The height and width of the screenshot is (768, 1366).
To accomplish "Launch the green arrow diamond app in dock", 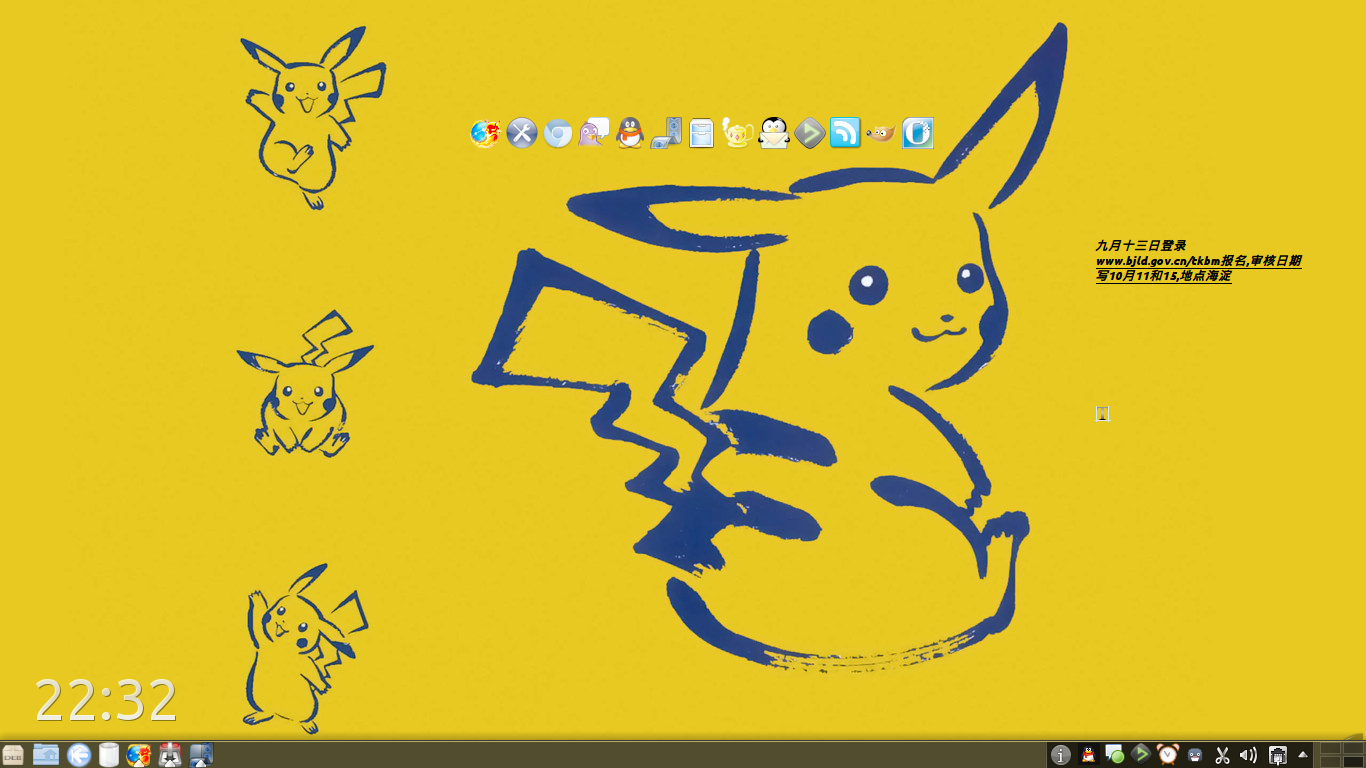I will pyautogui.click(x=810, y=133).
